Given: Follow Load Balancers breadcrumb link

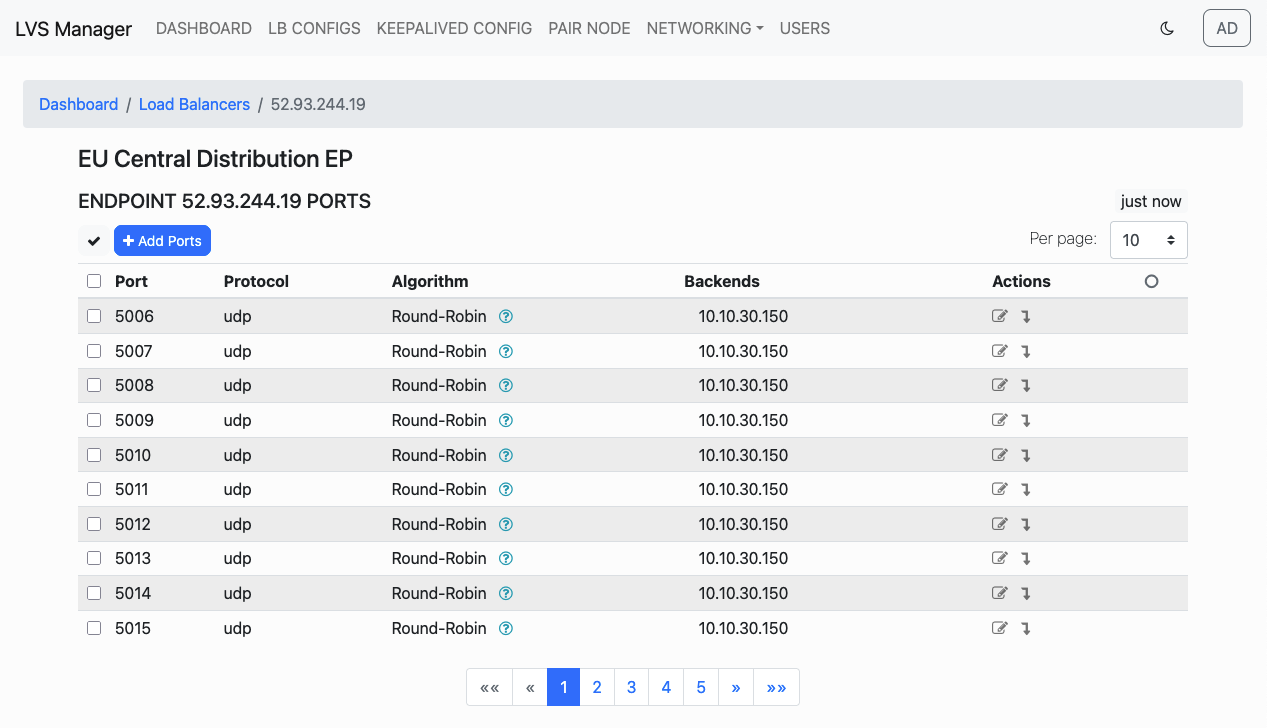Looking at the screenshot, I should click(194, 104).
